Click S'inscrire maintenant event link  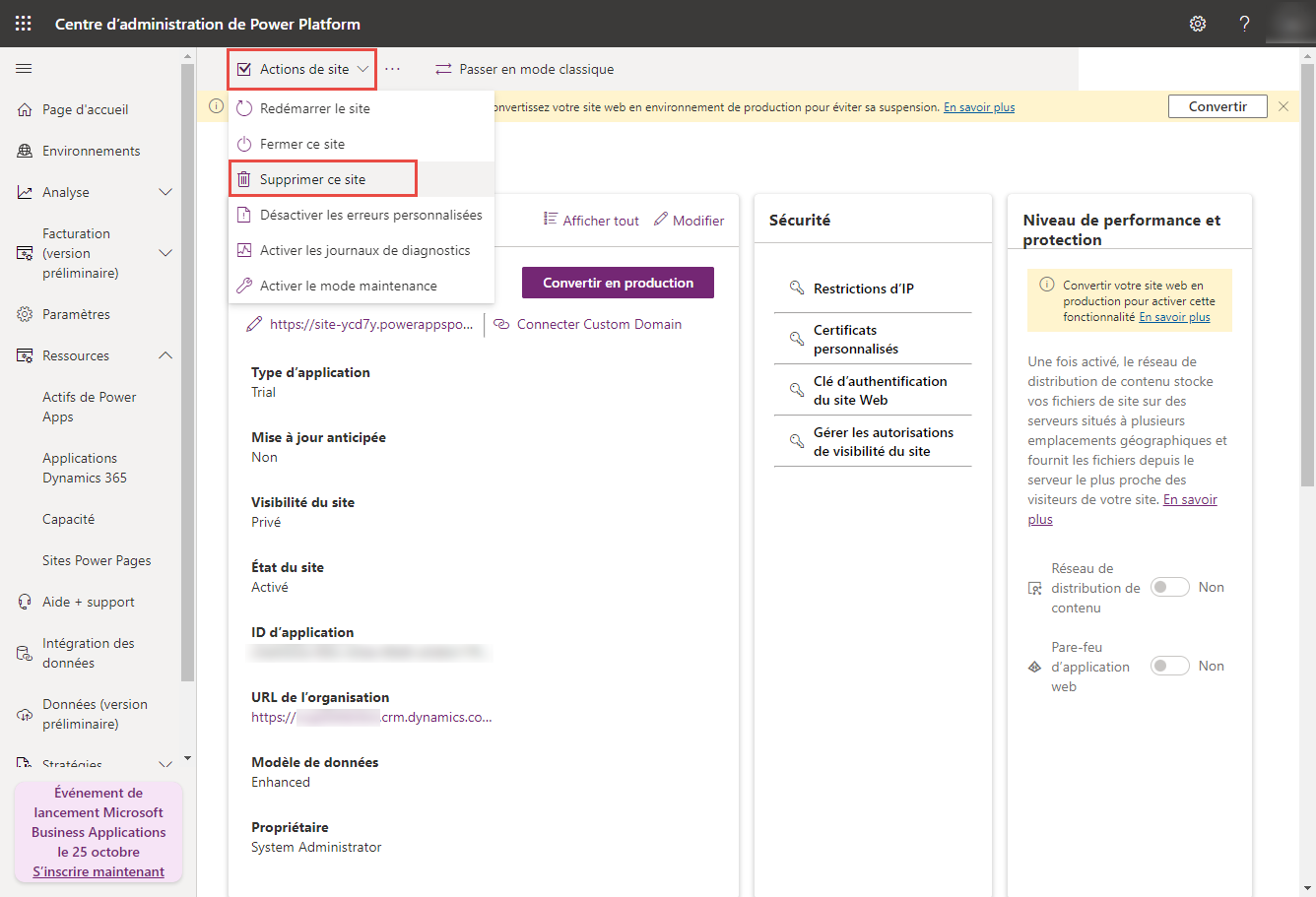99,871
